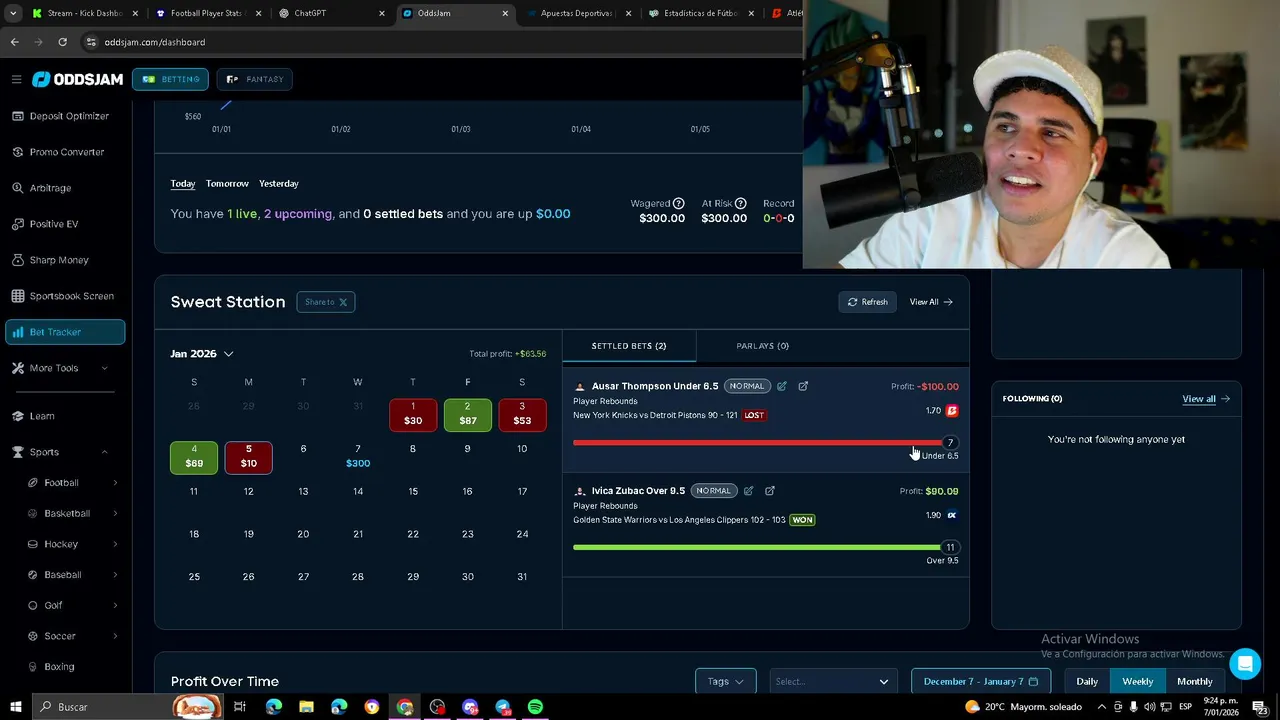The height and width of the screenshot is (720, 1280).
Task: Select the Daily profit view
Action: pos(1087,681)
